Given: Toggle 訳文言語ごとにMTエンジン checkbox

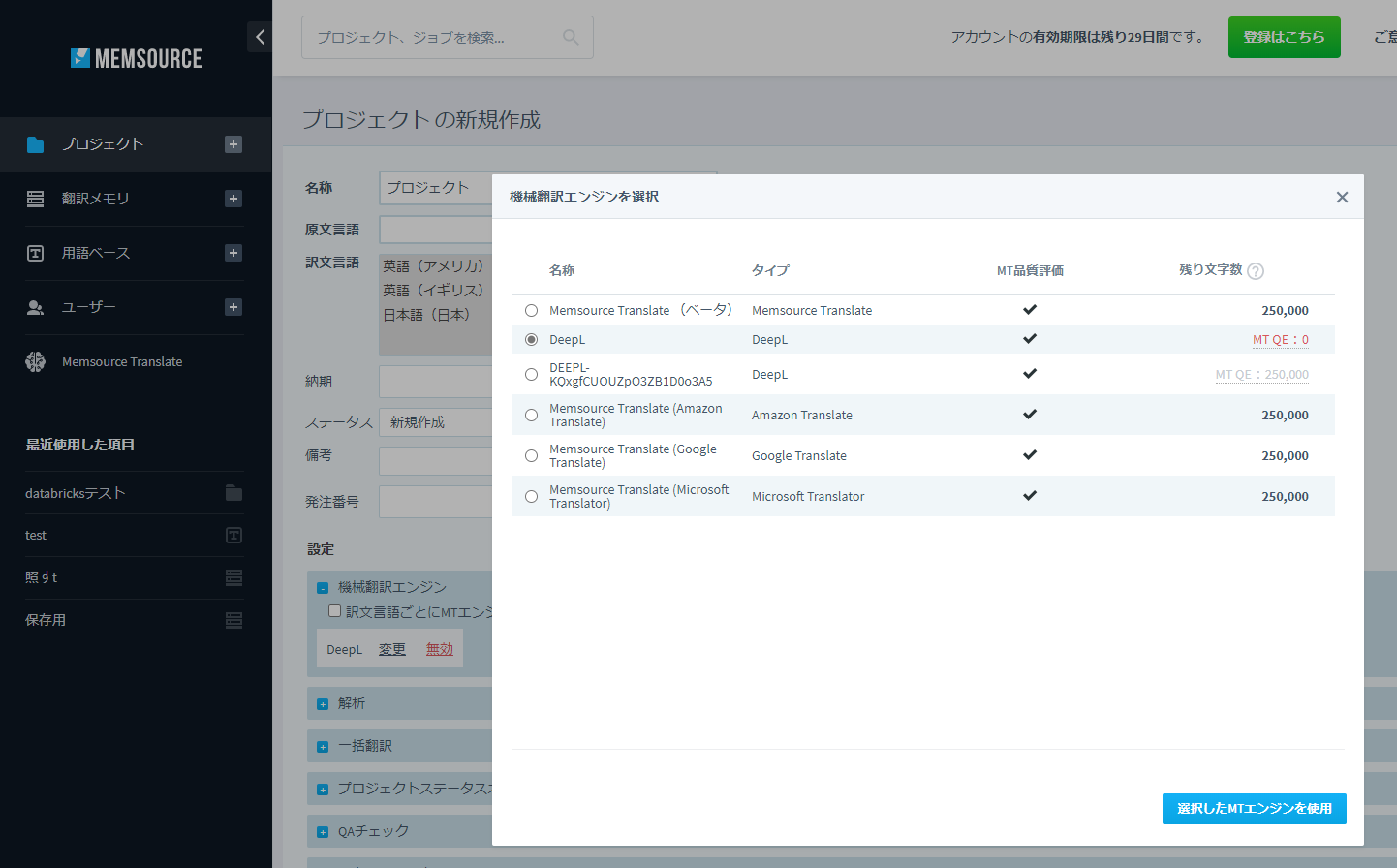Looking at the screenshot, I should tap(334, 611).
